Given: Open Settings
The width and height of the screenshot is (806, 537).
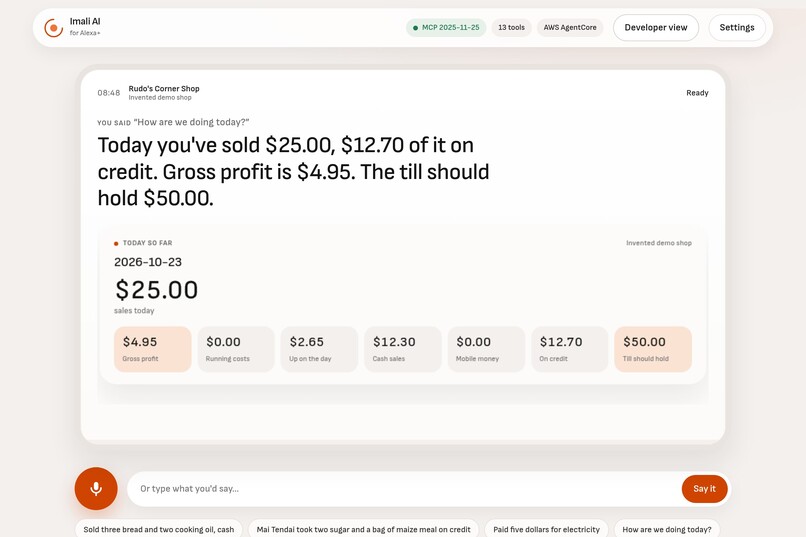Looking at the screenshot, I should pos(737,28).
